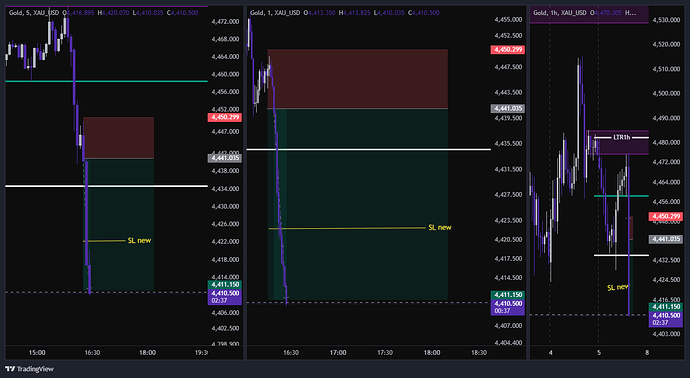This screenshot has width=690, height=378.
Task: Click the green 4,411.150 label on the 1-minute chart
Action: (x=508, y=295)
